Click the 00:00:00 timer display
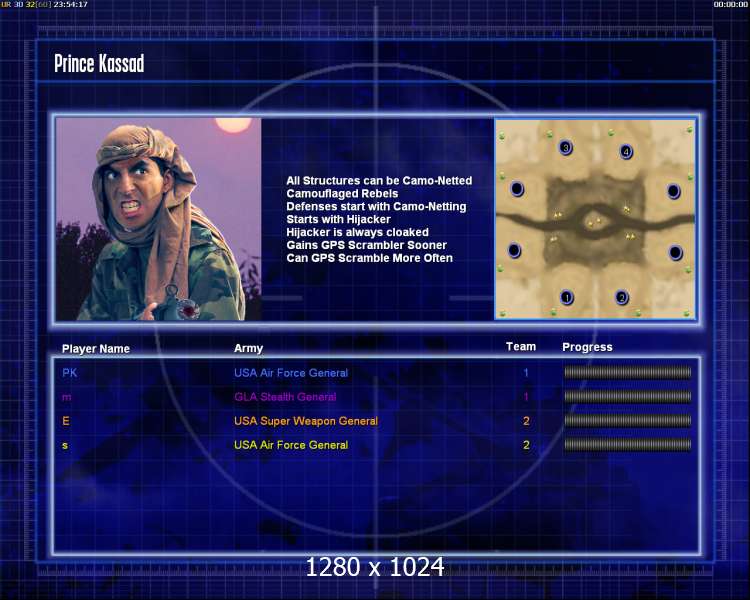This screenshot has width=750, height=600. click(730, 4)
